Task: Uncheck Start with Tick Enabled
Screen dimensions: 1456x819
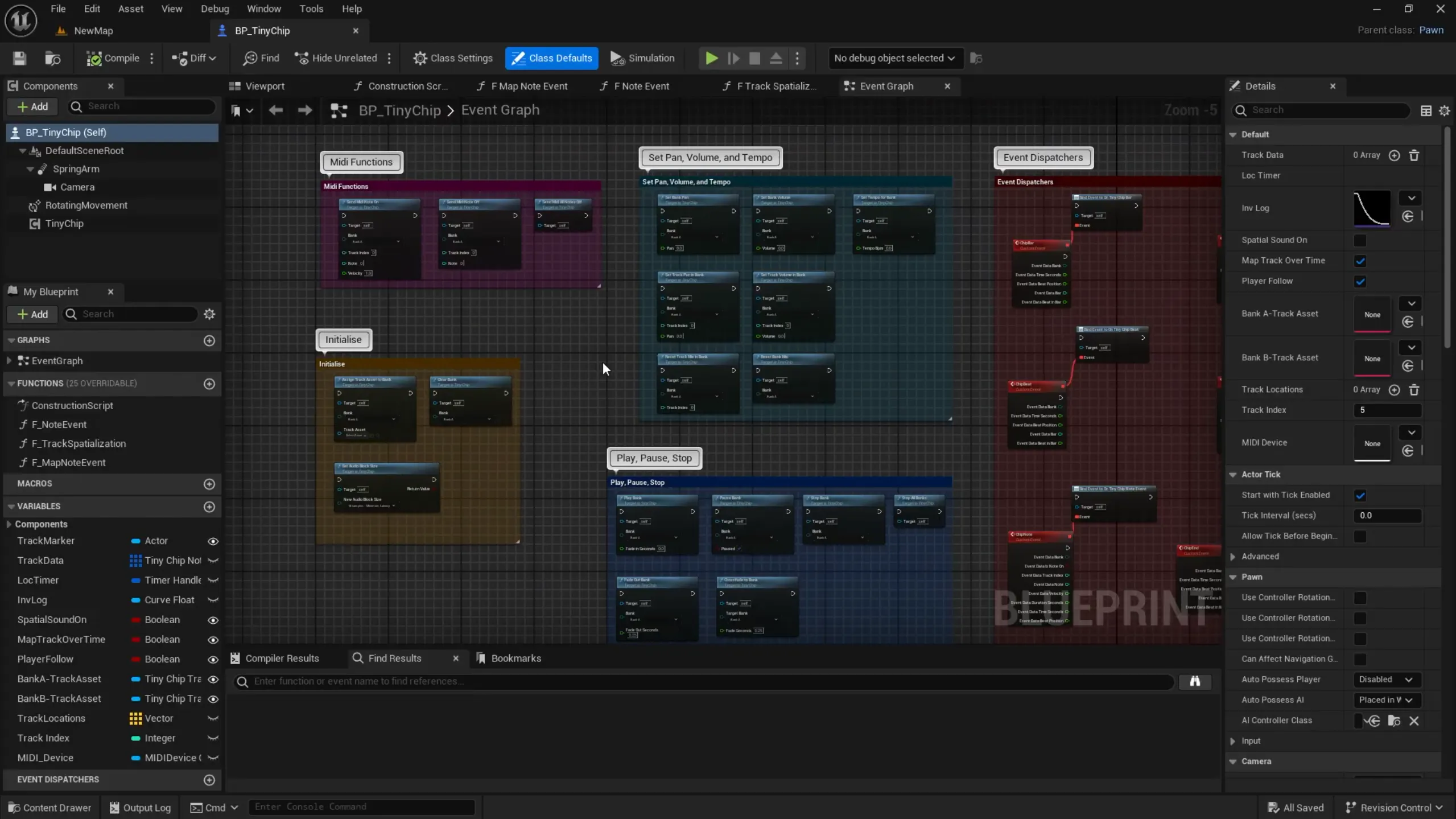Action: point(1360,495)
